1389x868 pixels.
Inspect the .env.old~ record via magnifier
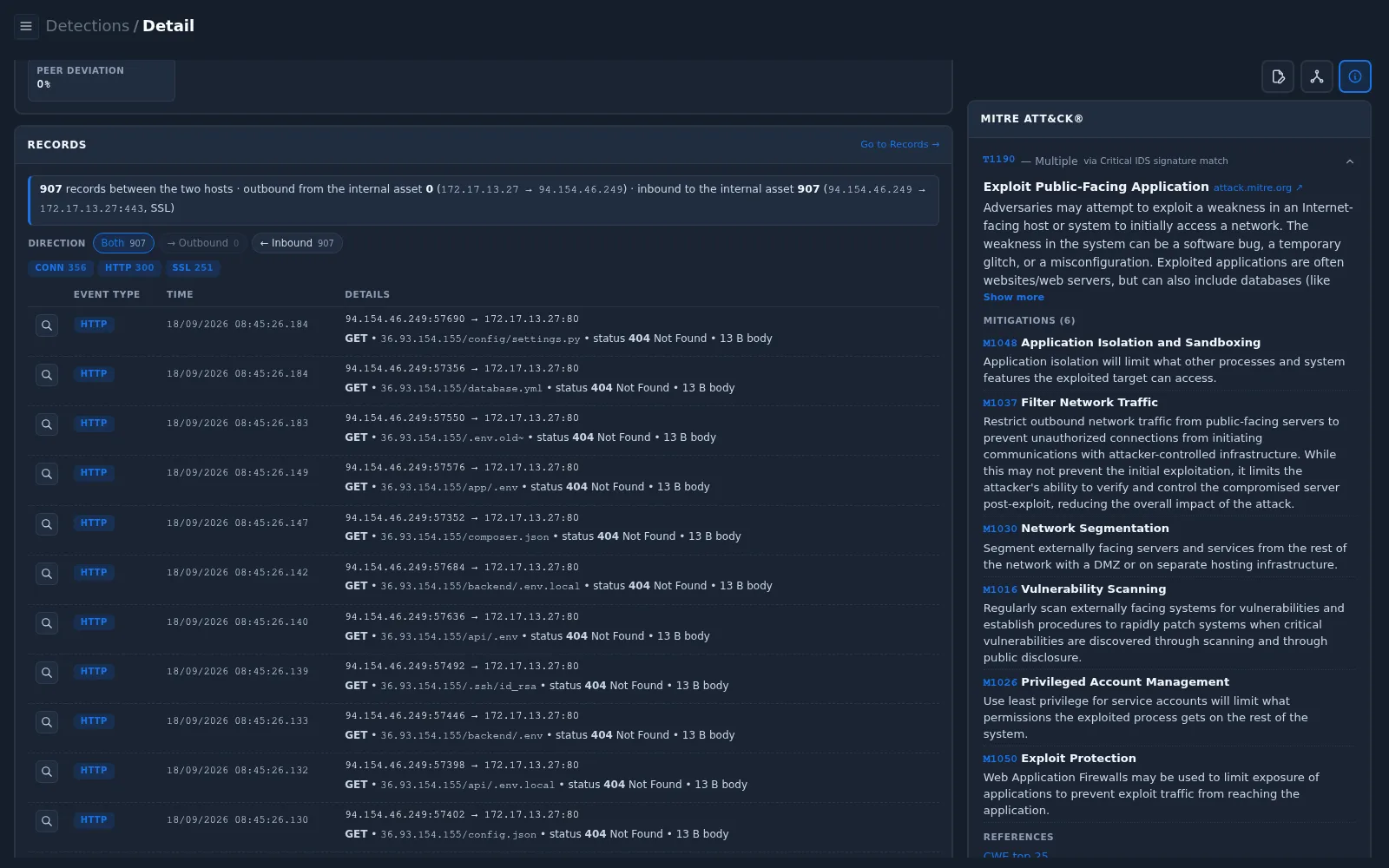(47, 424)
